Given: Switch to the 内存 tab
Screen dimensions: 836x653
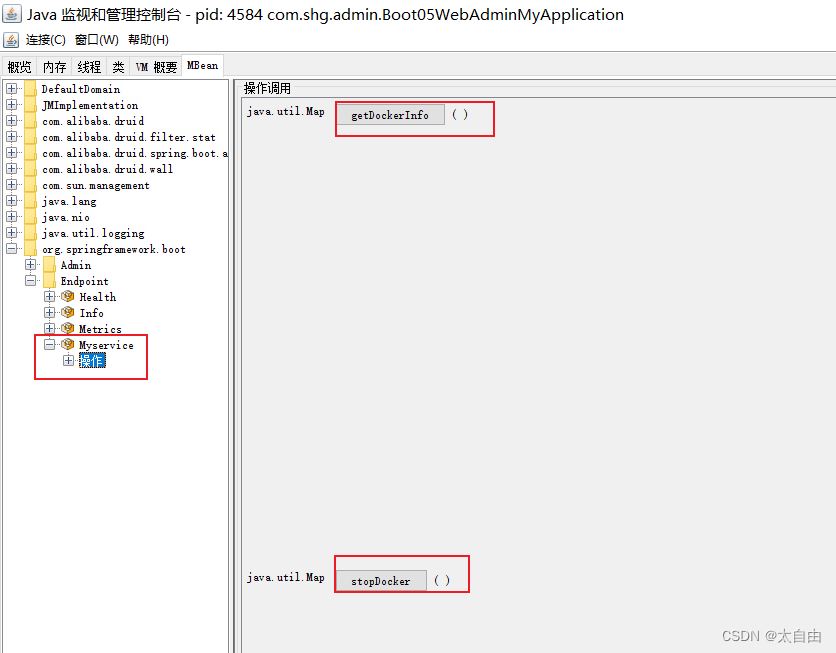Looking at the screenshot, I should pos(54,65).
